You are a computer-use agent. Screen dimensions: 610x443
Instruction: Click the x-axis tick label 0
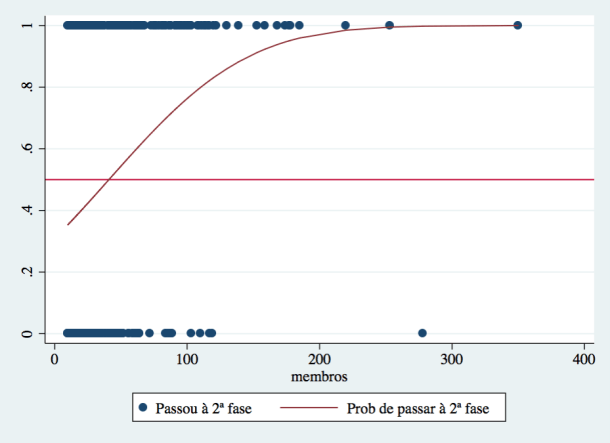click(x=55, y=360)
